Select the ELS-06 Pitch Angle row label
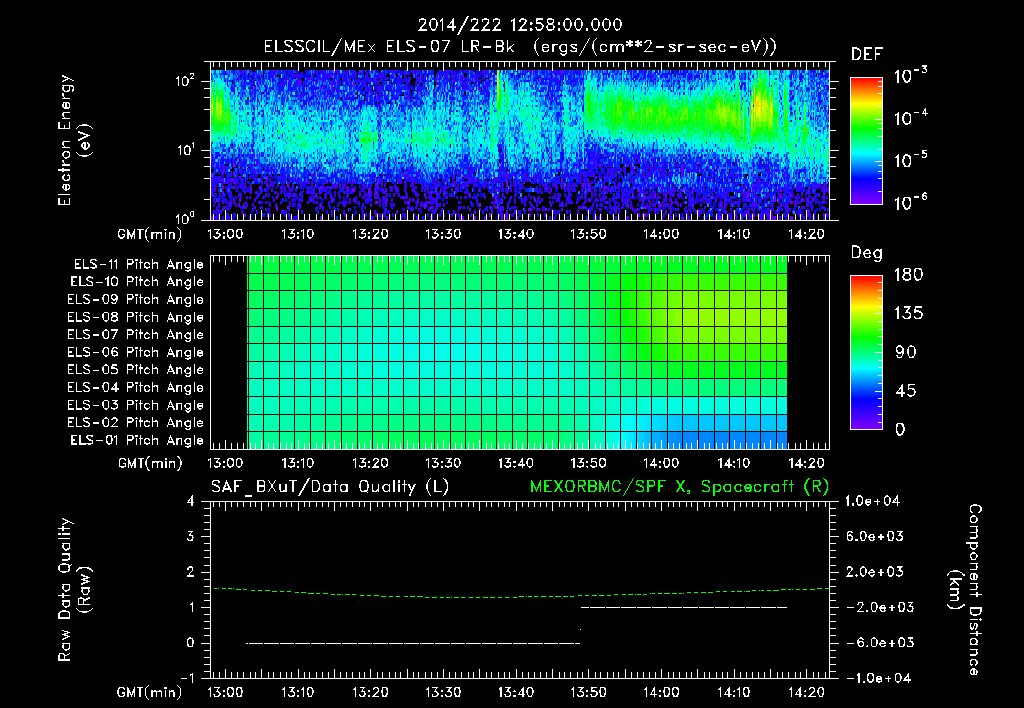 pyautogui.click(x=135, y=352)
